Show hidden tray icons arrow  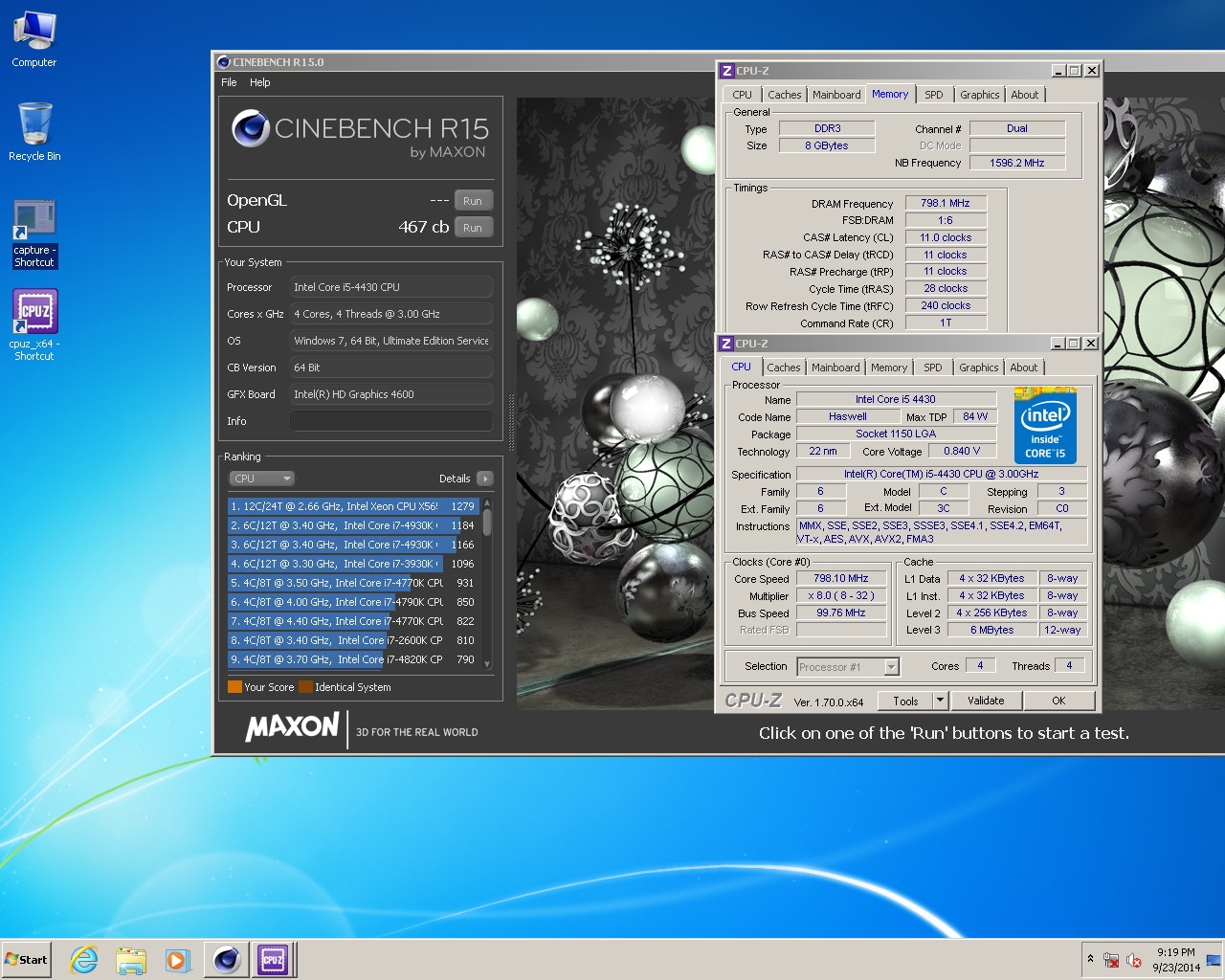(x=1090, y=959)
